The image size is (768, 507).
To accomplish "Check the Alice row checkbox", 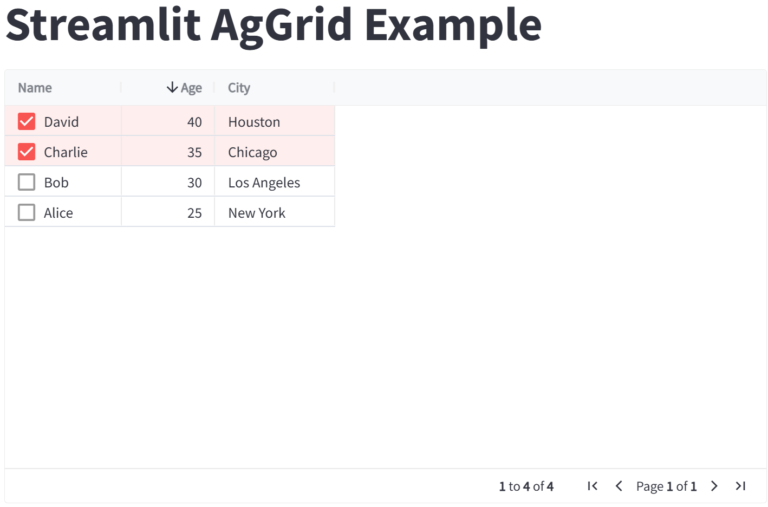I will 26,213.
